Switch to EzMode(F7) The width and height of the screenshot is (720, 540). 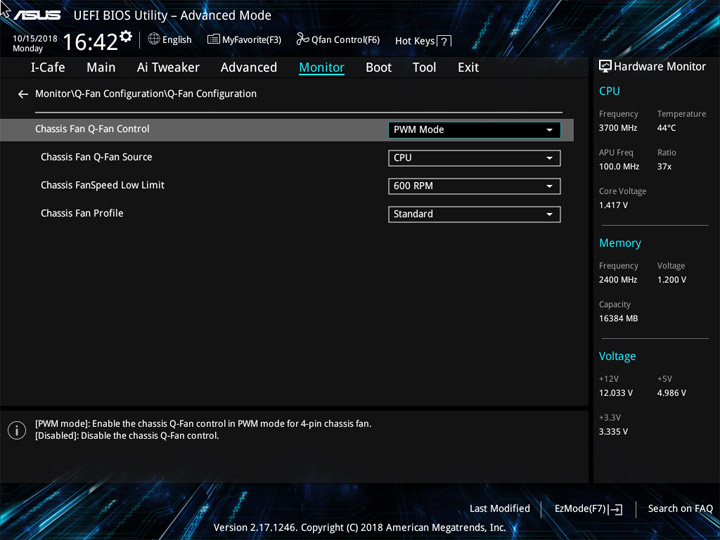point(588,509)
